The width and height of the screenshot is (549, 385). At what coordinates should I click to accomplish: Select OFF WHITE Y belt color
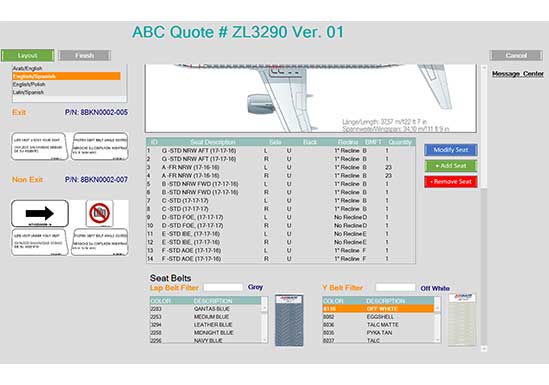[378, 309]
